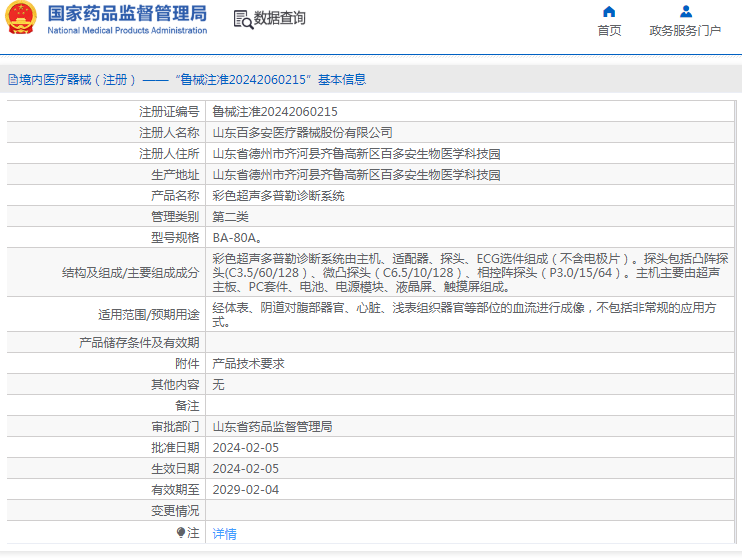Click the 审批部门 row label
The height and width of the screenshot is (558, 742).
175,426
